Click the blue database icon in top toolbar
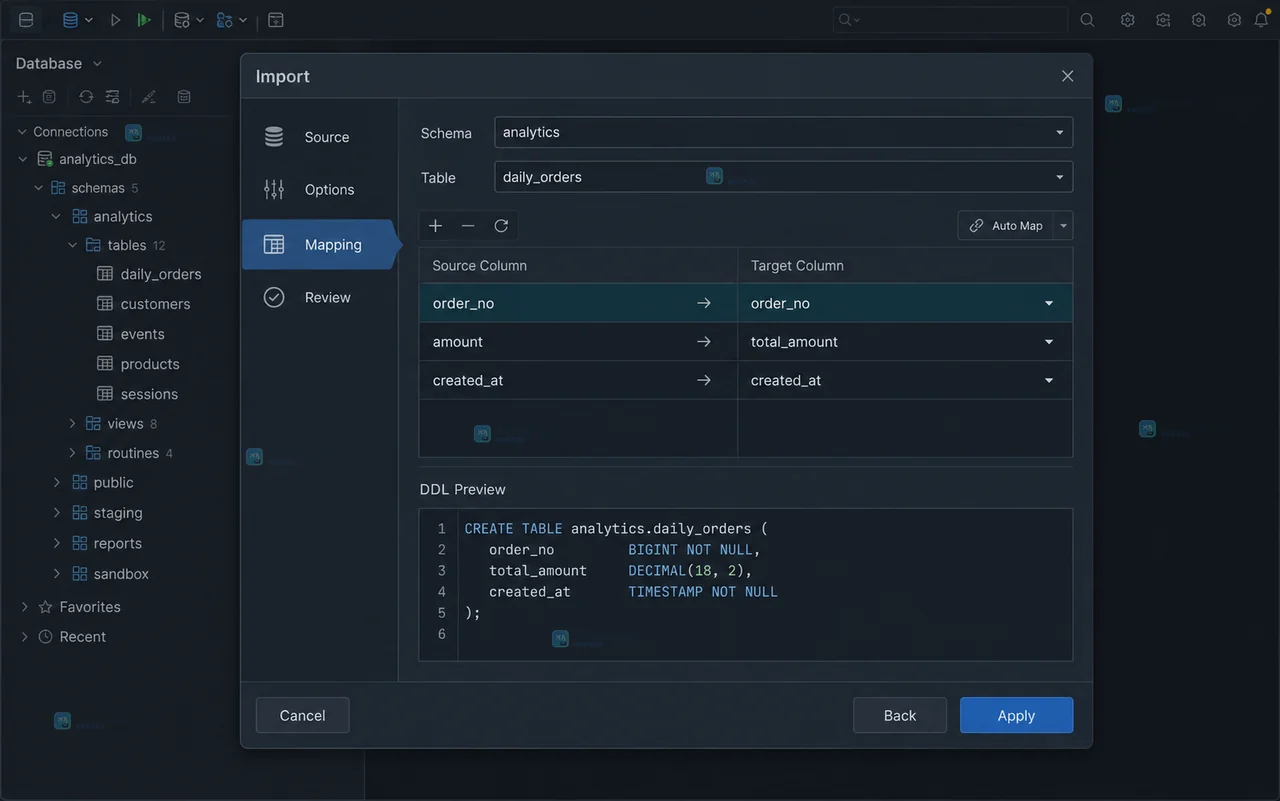 (x=70, y=20)
